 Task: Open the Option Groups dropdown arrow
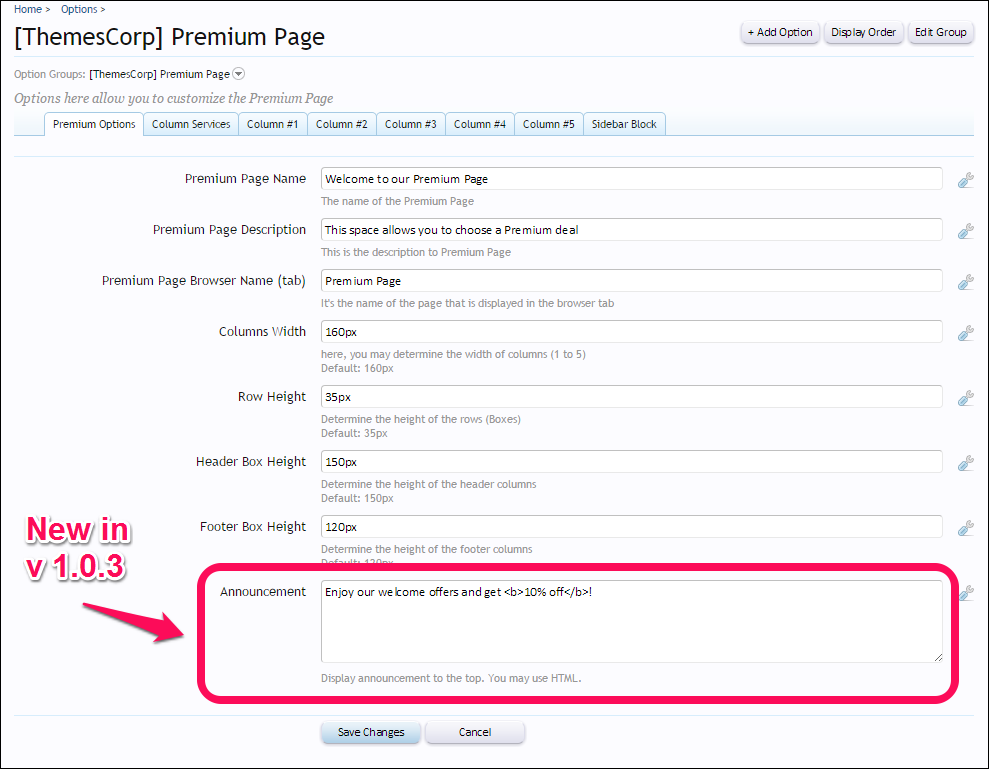[238, 74]
